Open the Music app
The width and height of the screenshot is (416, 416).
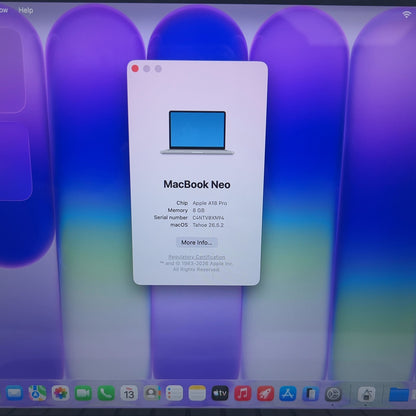[x=243, y=393]
